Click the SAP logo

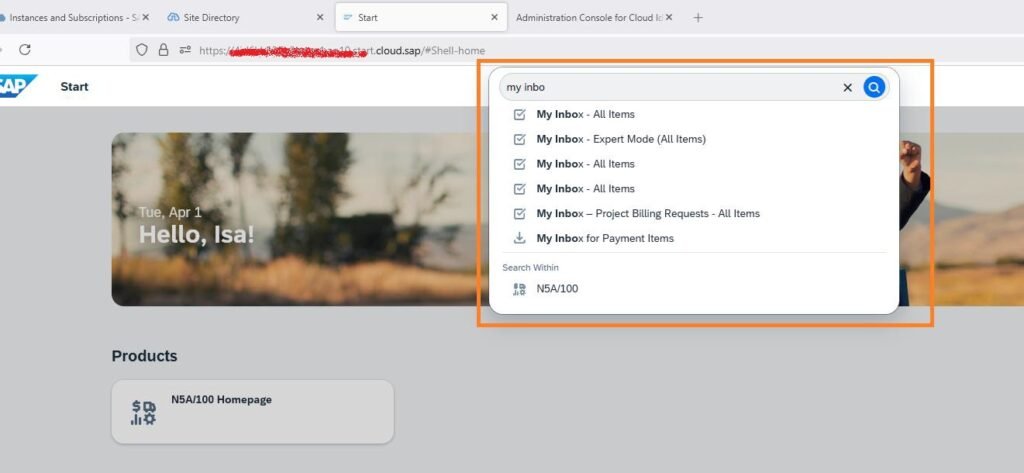click(18, 86)
